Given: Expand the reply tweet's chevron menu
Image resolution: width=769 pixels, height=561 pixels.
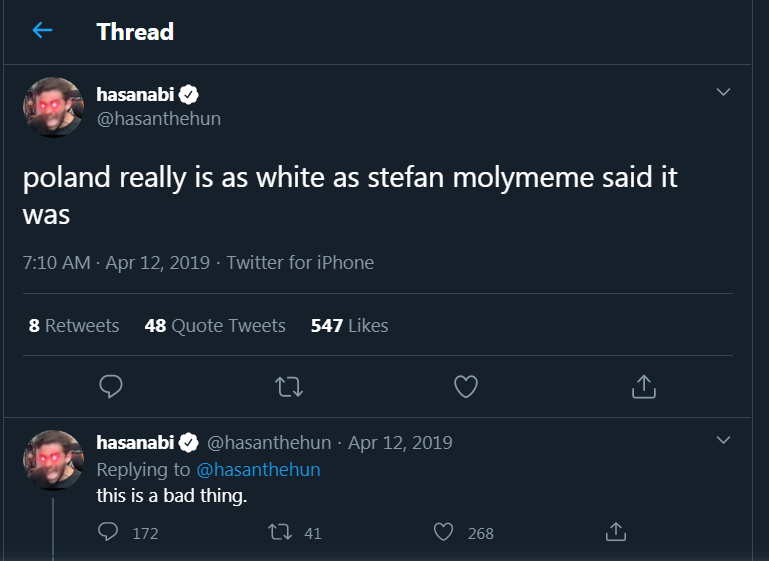Looking at the screenshot, I should pyautogui.click(x=724, y=440).
